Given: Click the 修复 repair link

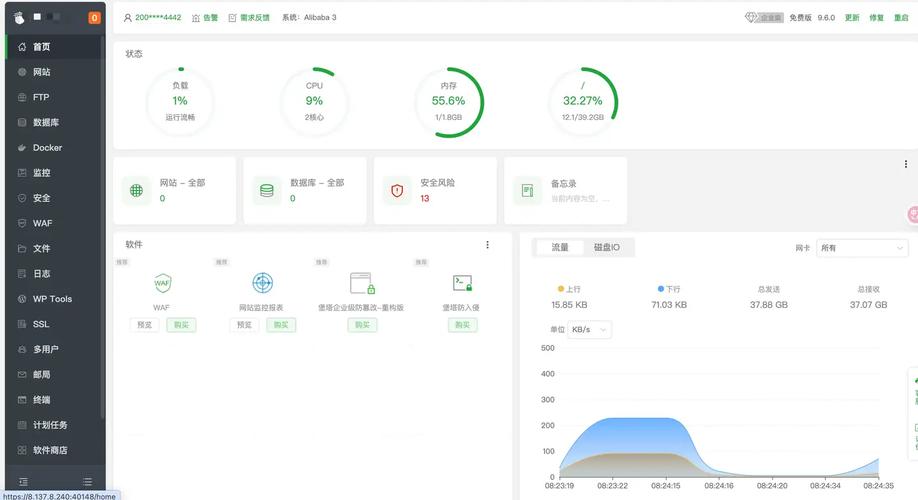Looking at the screenshot, I should click(x=876, y=18).
